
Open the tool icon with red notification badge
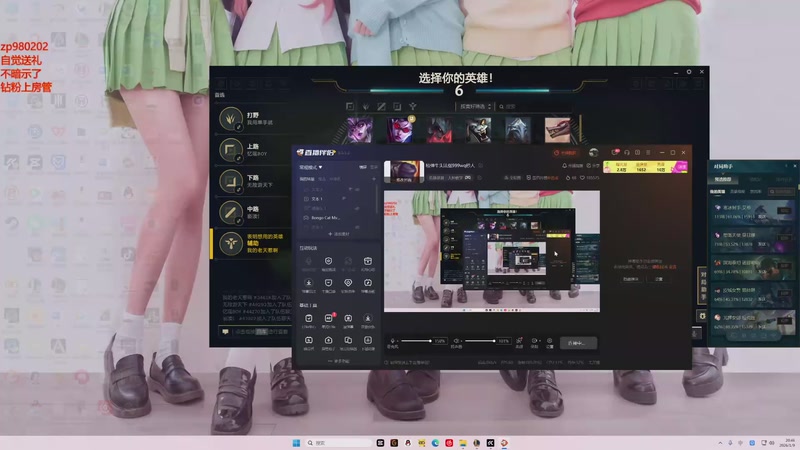pos(329,320)
